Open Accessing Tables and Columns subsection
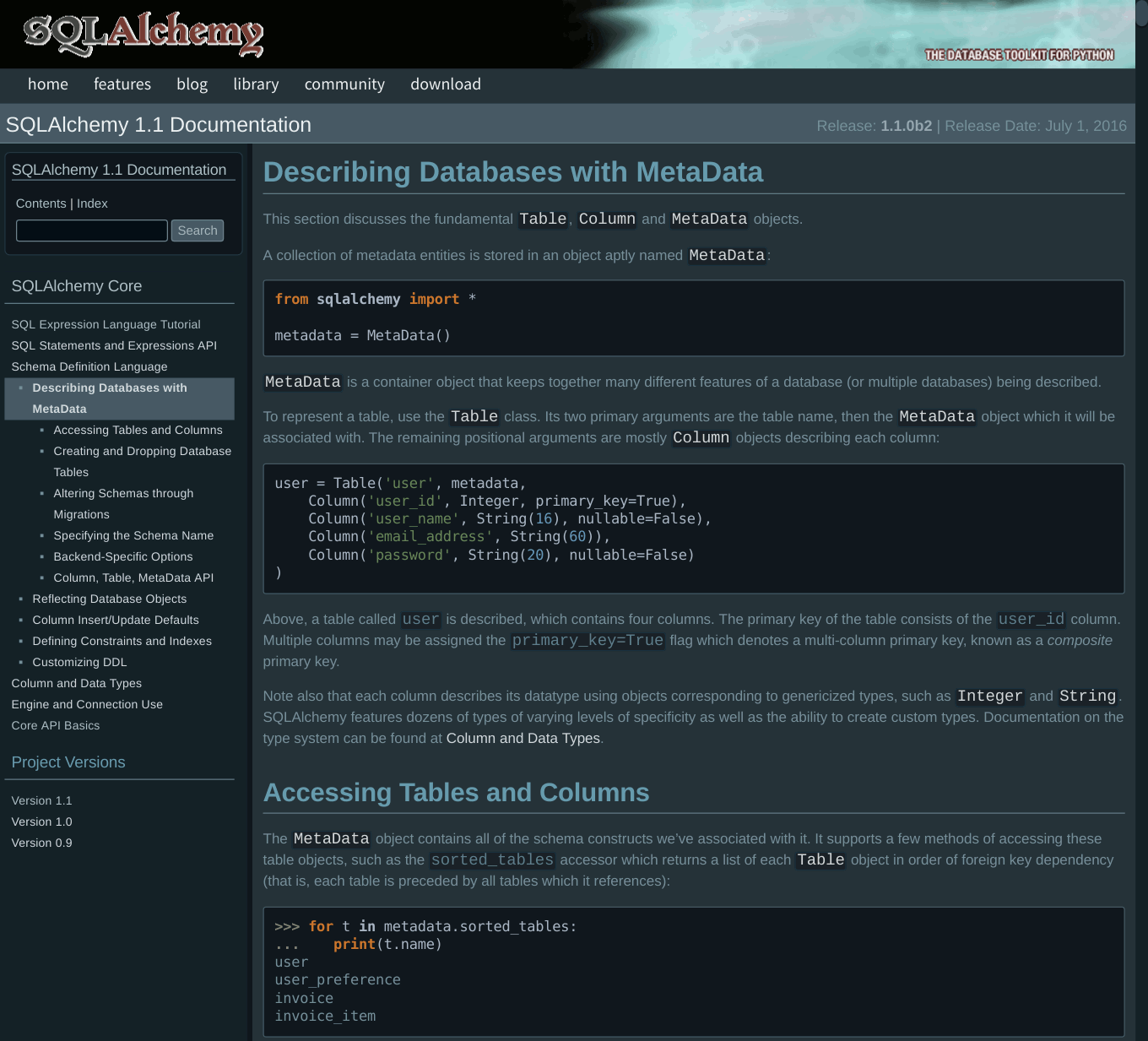Viewport: 1148px width, 1041px height. coord(138,430)
